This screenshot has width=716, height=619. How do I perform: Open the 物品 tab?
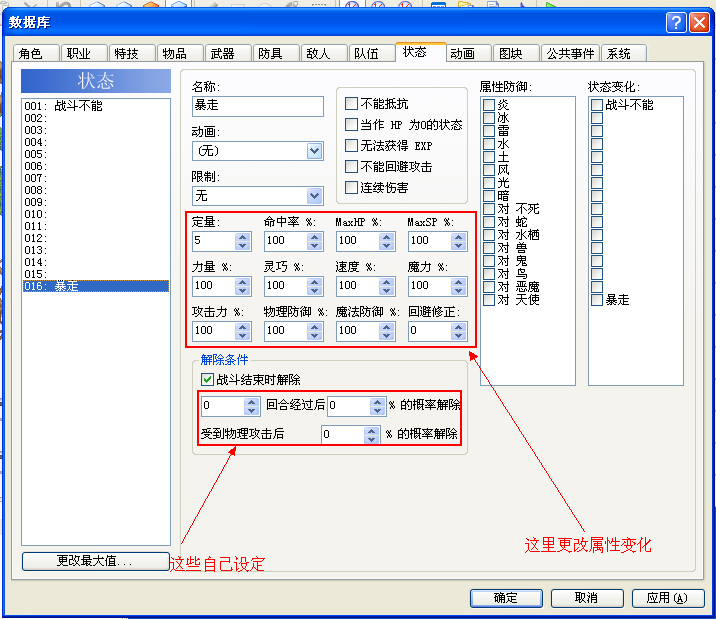pyautogui.click(x=180, y=53)
